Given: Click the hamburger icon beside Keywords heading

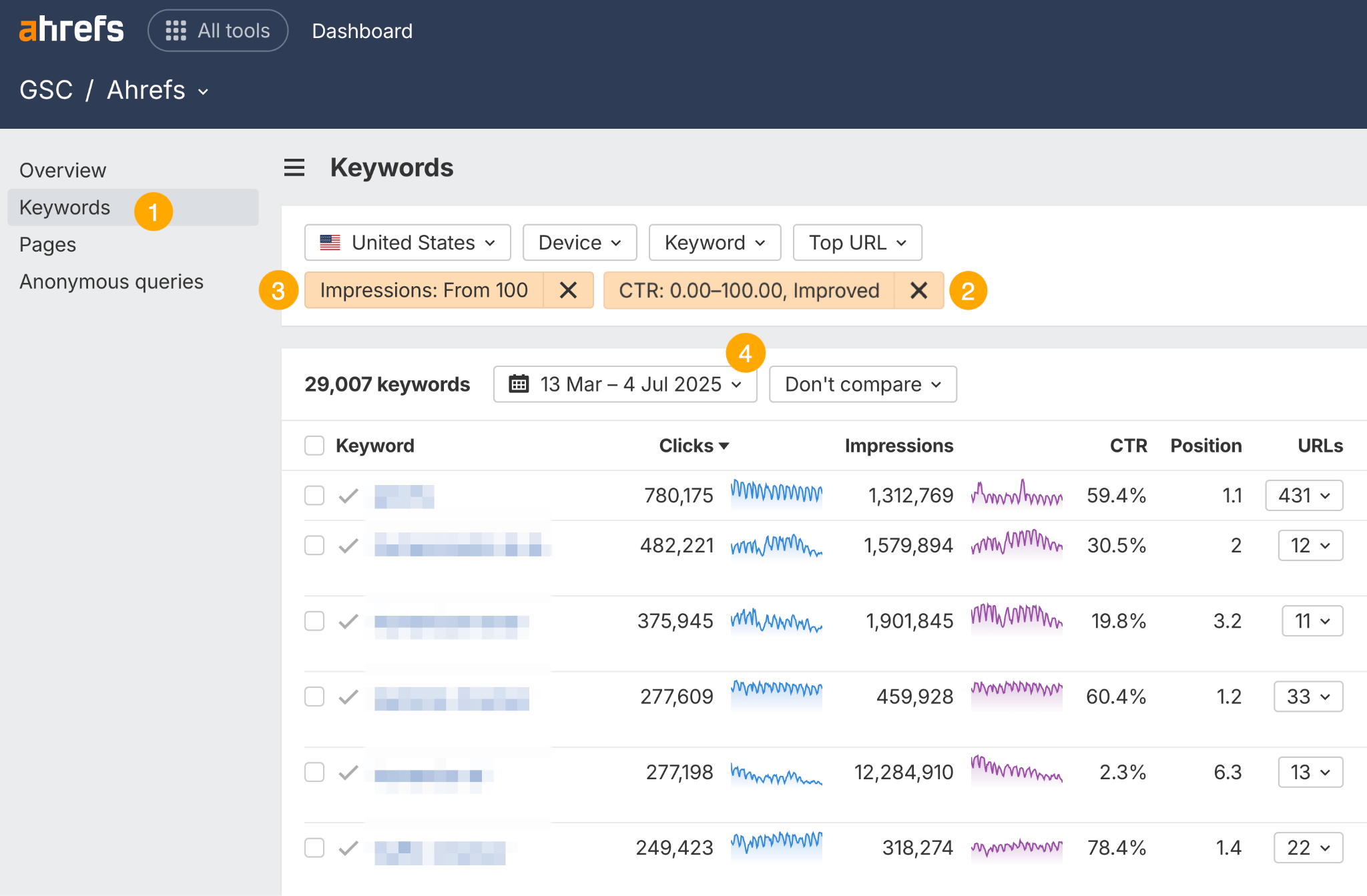Looking at the screenshot, I should (294, 168).
